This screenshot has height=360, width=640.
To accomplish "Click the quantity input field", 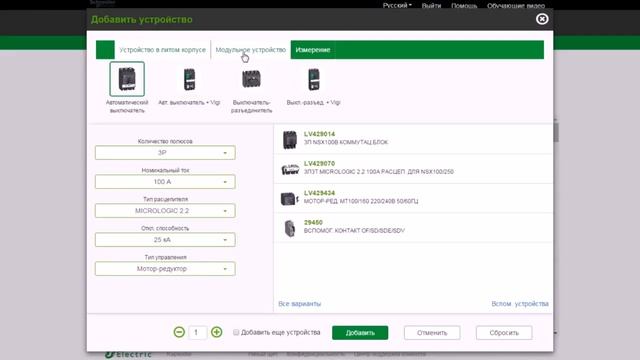I will click(x=198, y=333).
